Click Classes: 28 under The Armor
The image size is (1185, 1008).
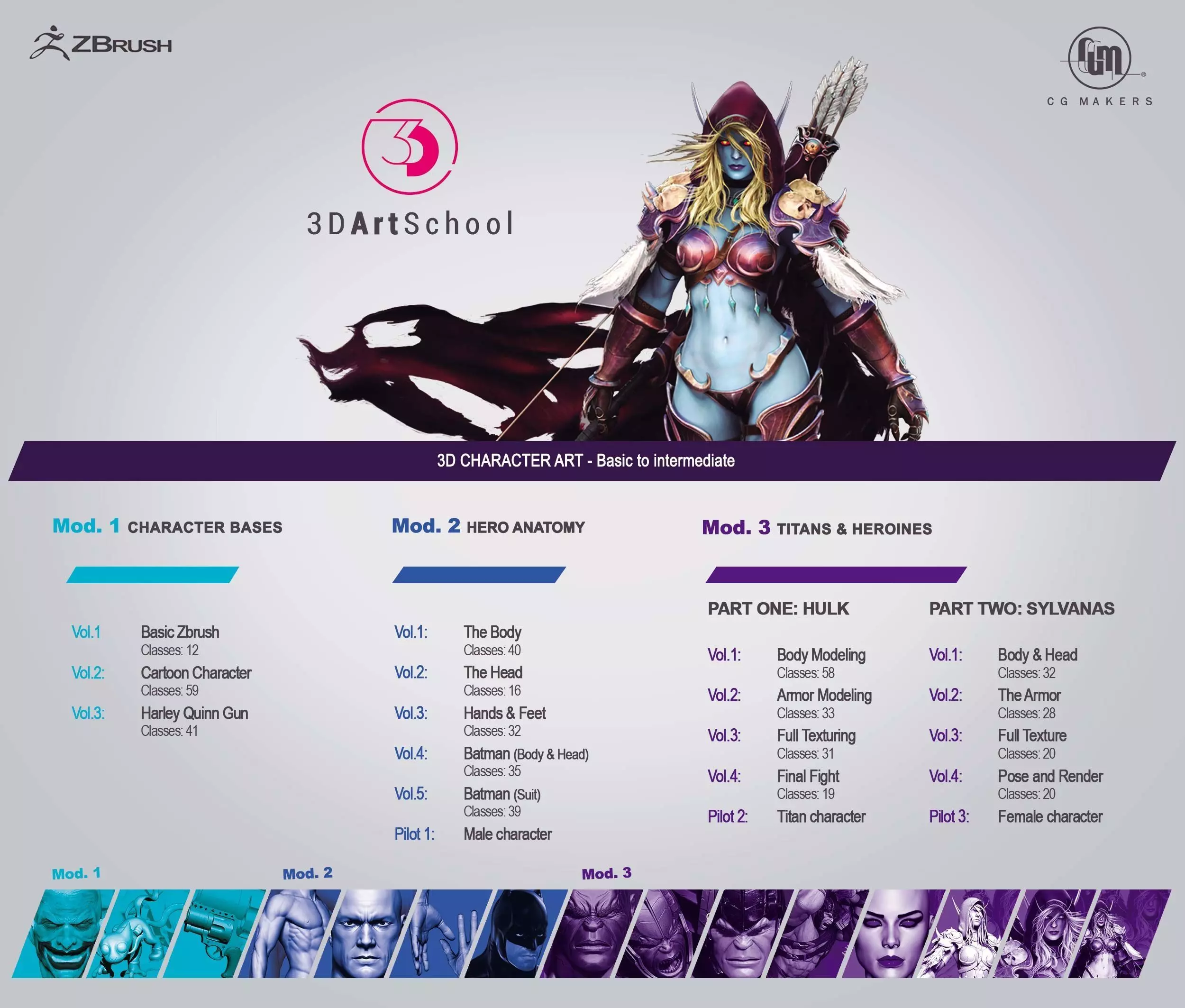pos(1026,713)
